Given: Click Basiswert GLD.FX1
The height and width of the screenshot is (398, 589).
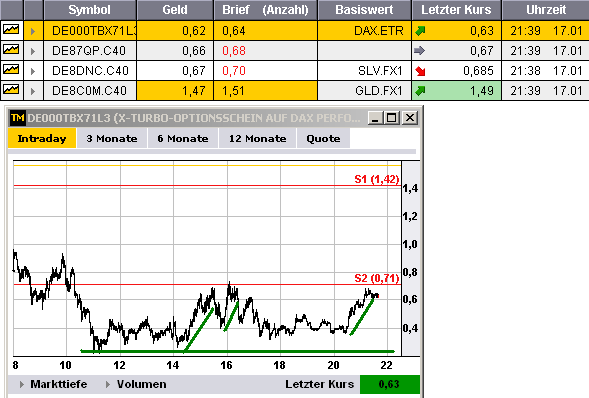Looking at the screenshot, I should pos(379,90).
